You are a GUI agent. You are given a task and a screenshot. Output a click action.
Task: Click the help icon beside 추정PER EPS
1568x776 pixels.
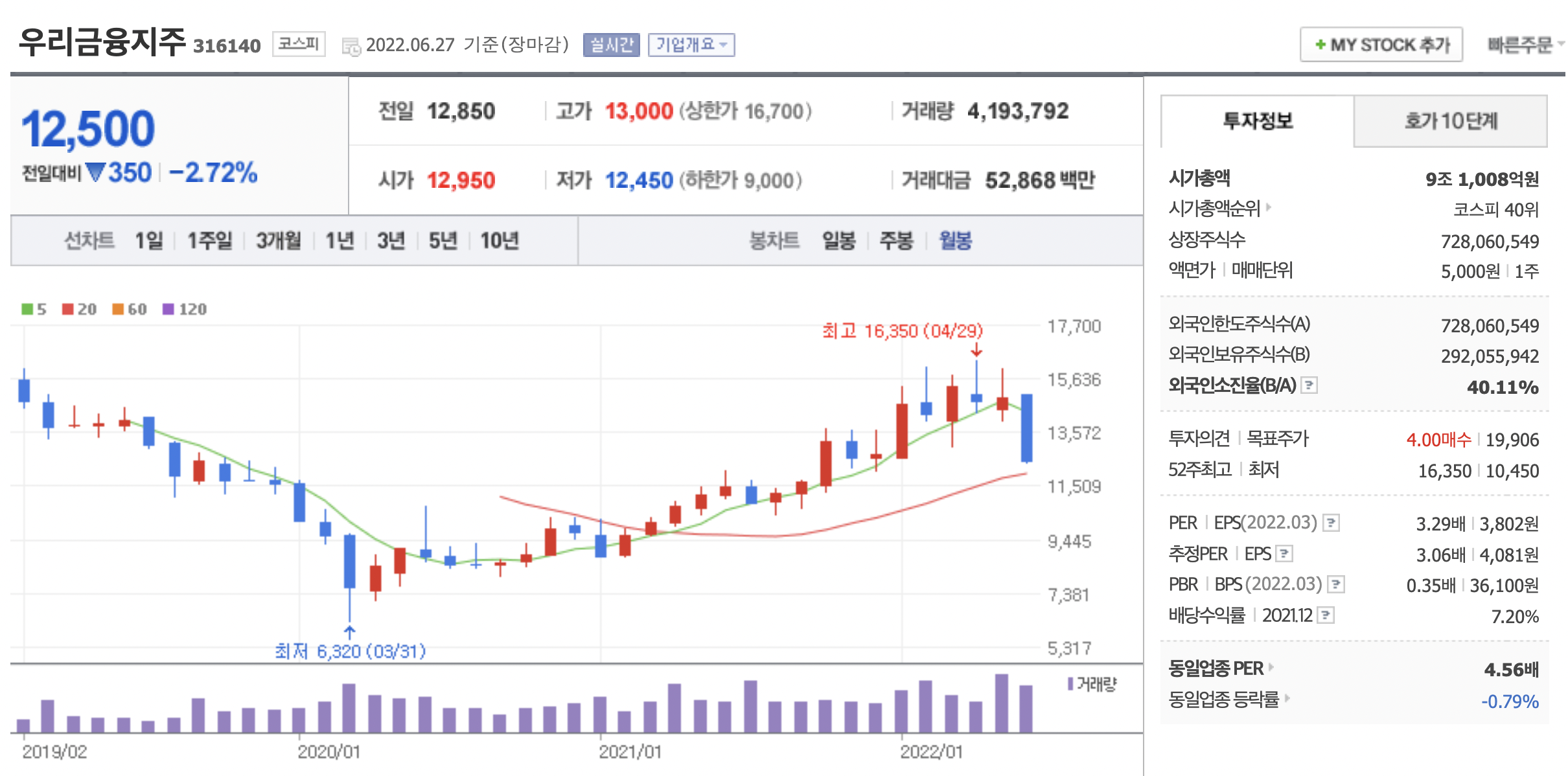(x=1284, y=553)
